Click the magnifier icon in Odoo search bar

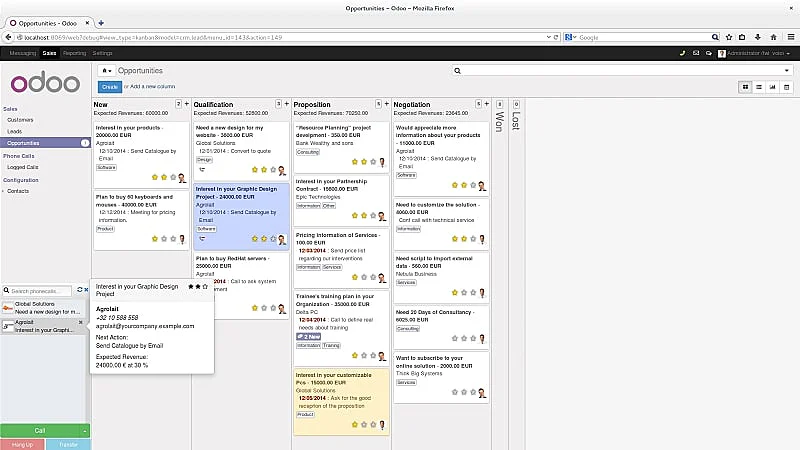click(458, 71)
